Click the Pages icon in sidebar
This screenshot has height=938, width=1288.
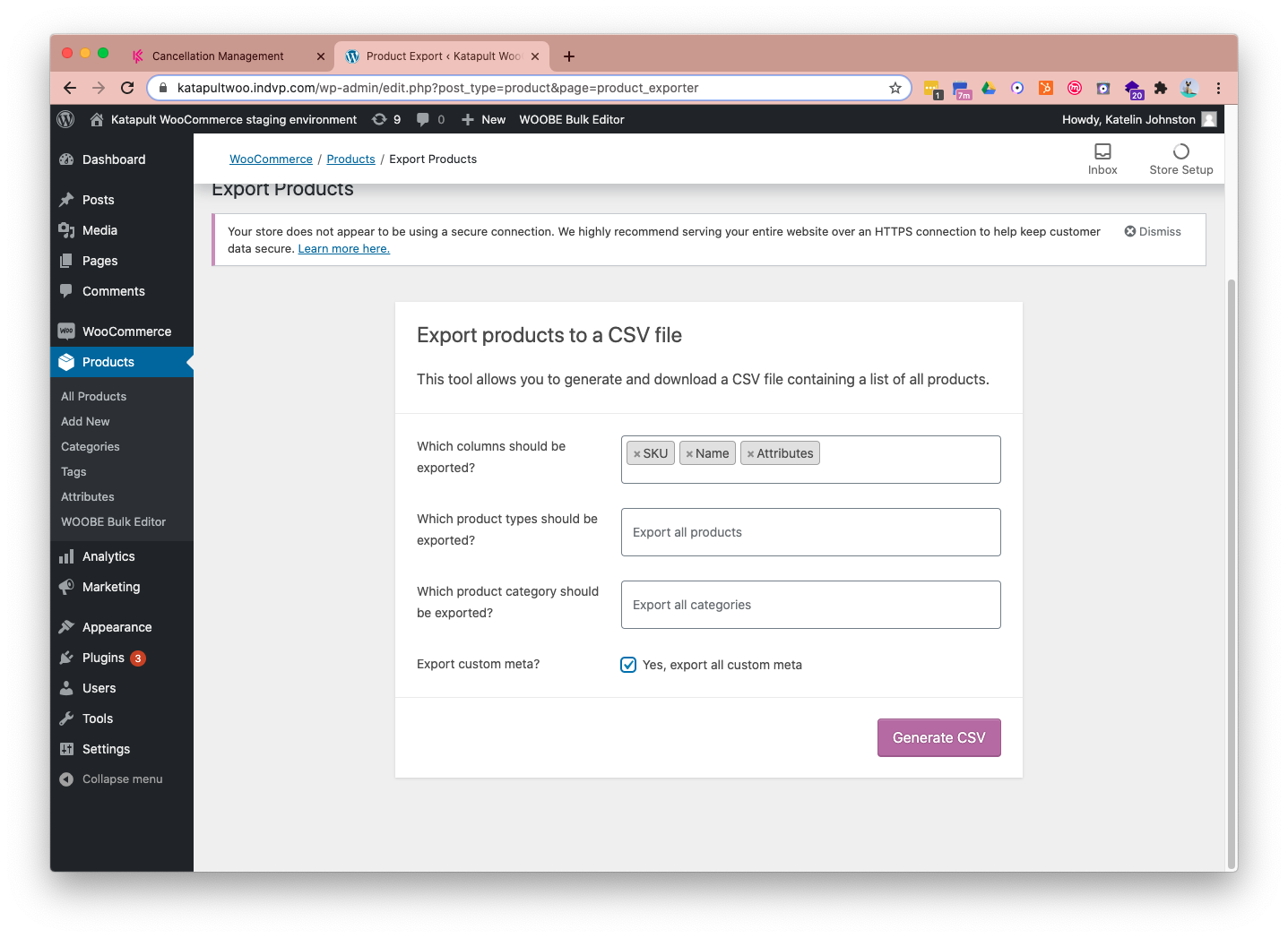tap(66, 261)
